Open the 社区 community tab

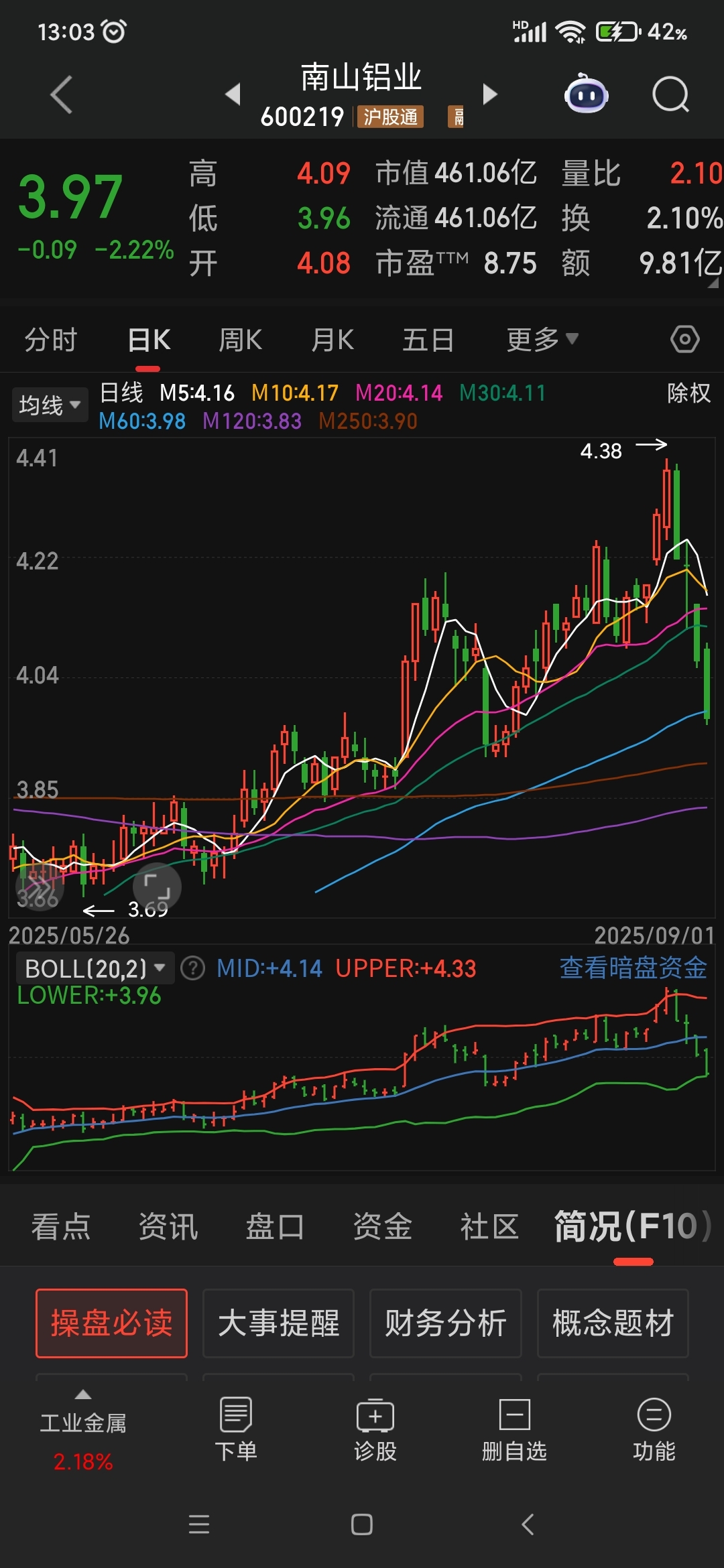pos(489,1226)
